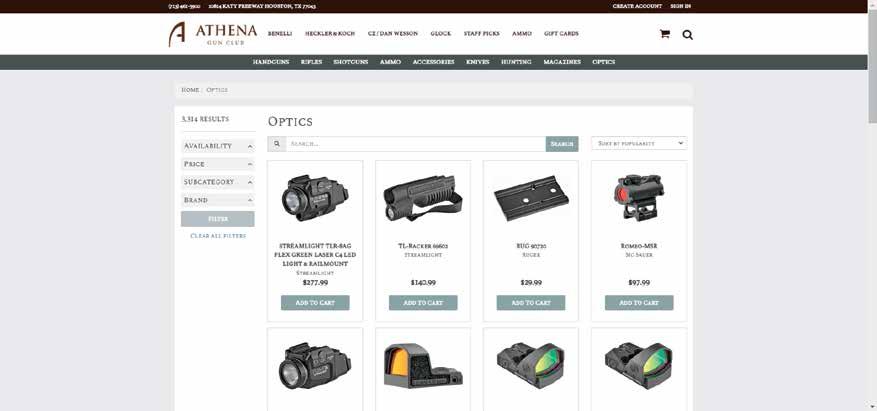
Task: Open Romeo-MSR red dot image
Action: point(639,197)
